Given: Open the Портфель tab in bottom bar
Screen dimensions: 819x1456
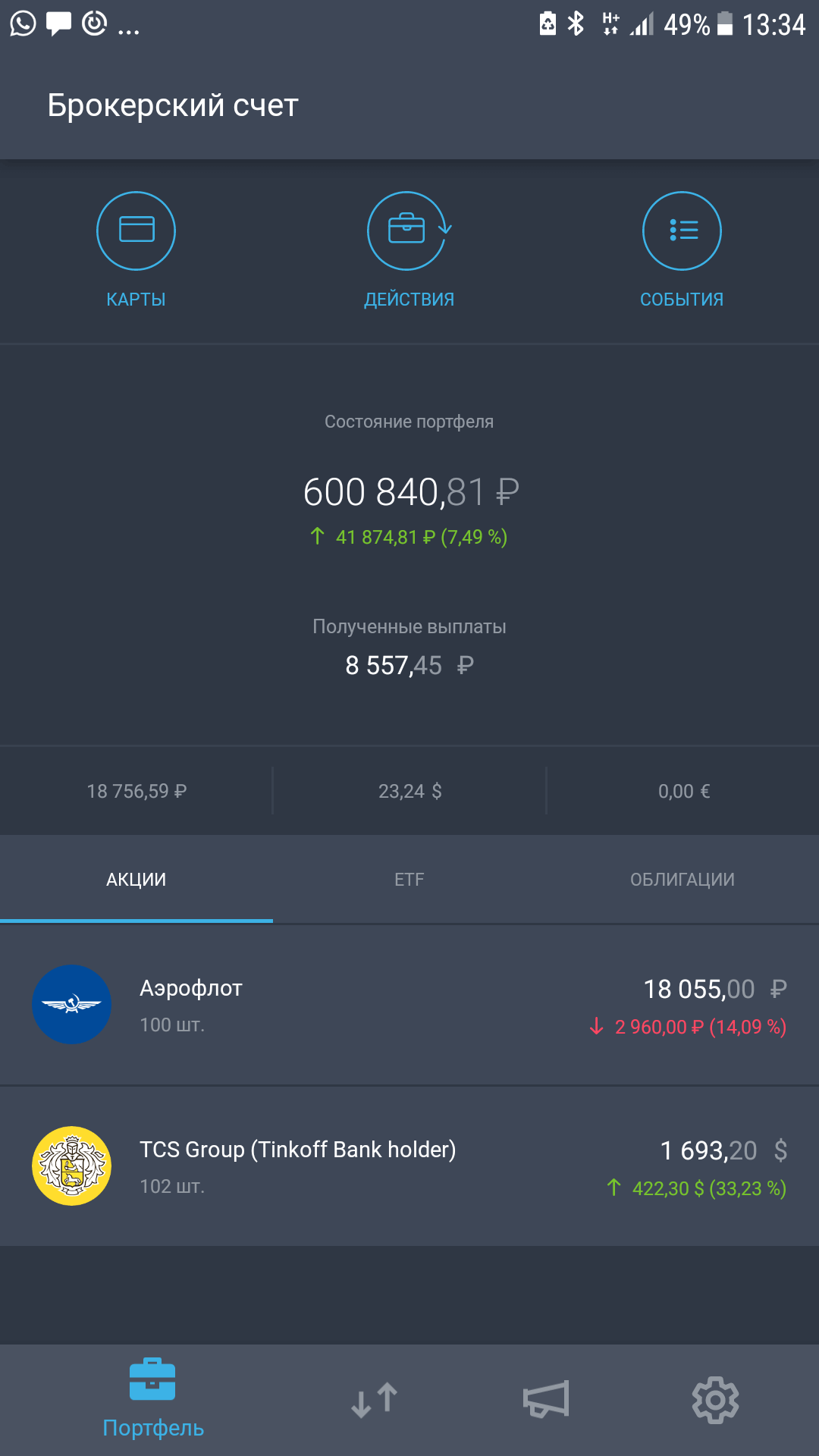Looking at the screenshot, I should tap(152, 1399).
